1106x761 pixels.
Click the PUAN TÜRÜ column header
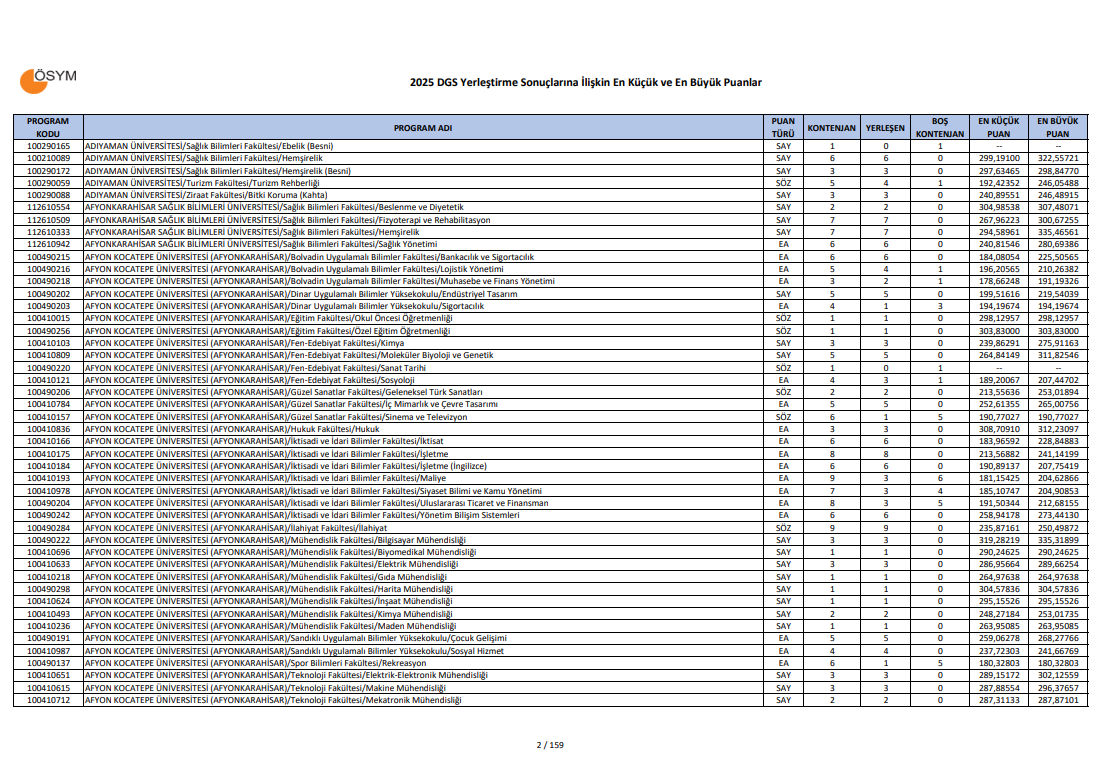point(783,127)
